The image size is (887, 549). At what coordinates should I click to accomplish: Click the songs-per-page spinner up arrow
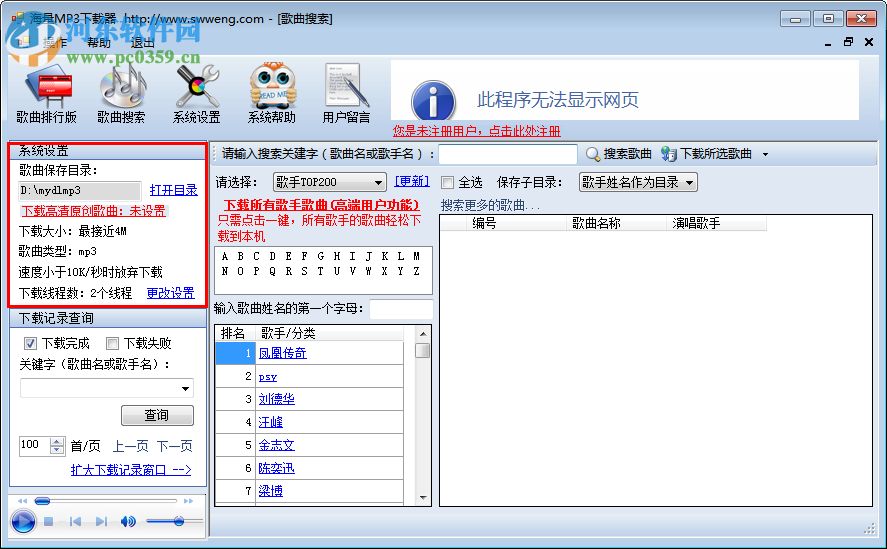(x=57, y=442)
